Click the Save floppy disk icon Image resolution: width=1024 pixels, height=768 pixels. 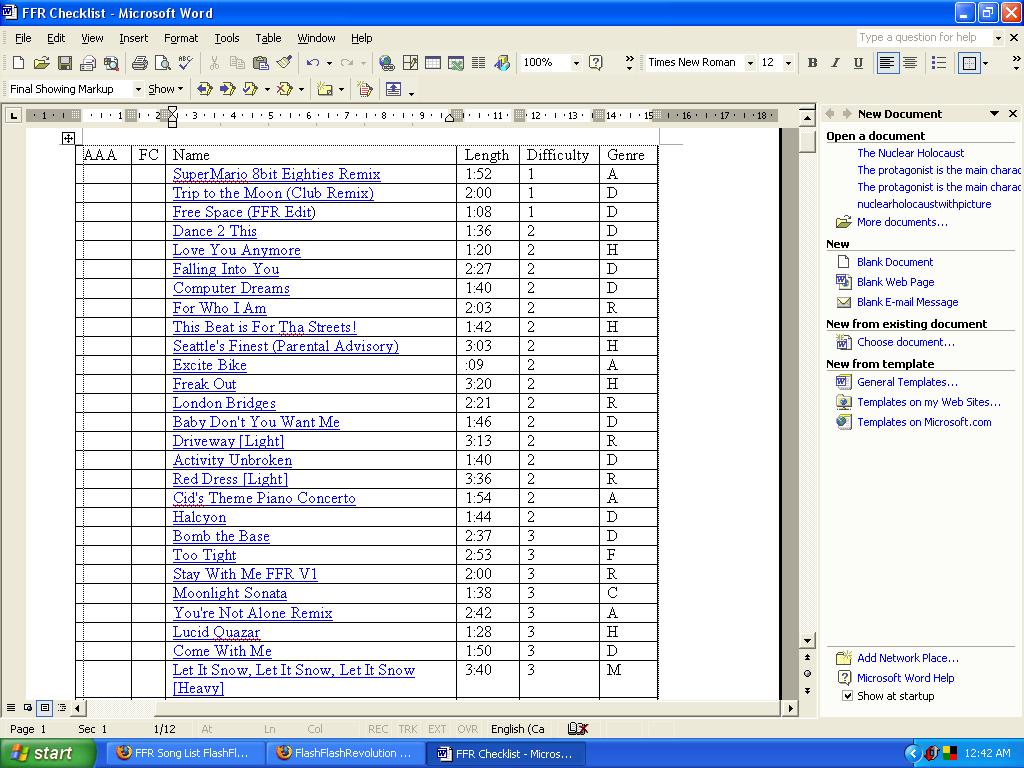point(64,63)
